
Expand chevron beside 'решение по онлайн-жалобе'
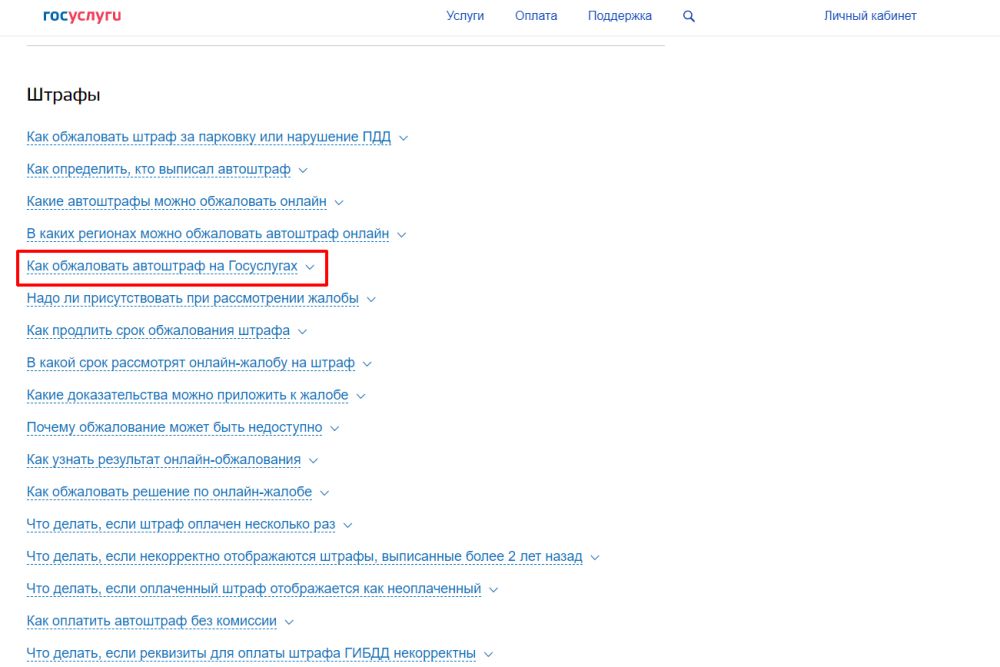pyautogui.click(x=325, y=493)
